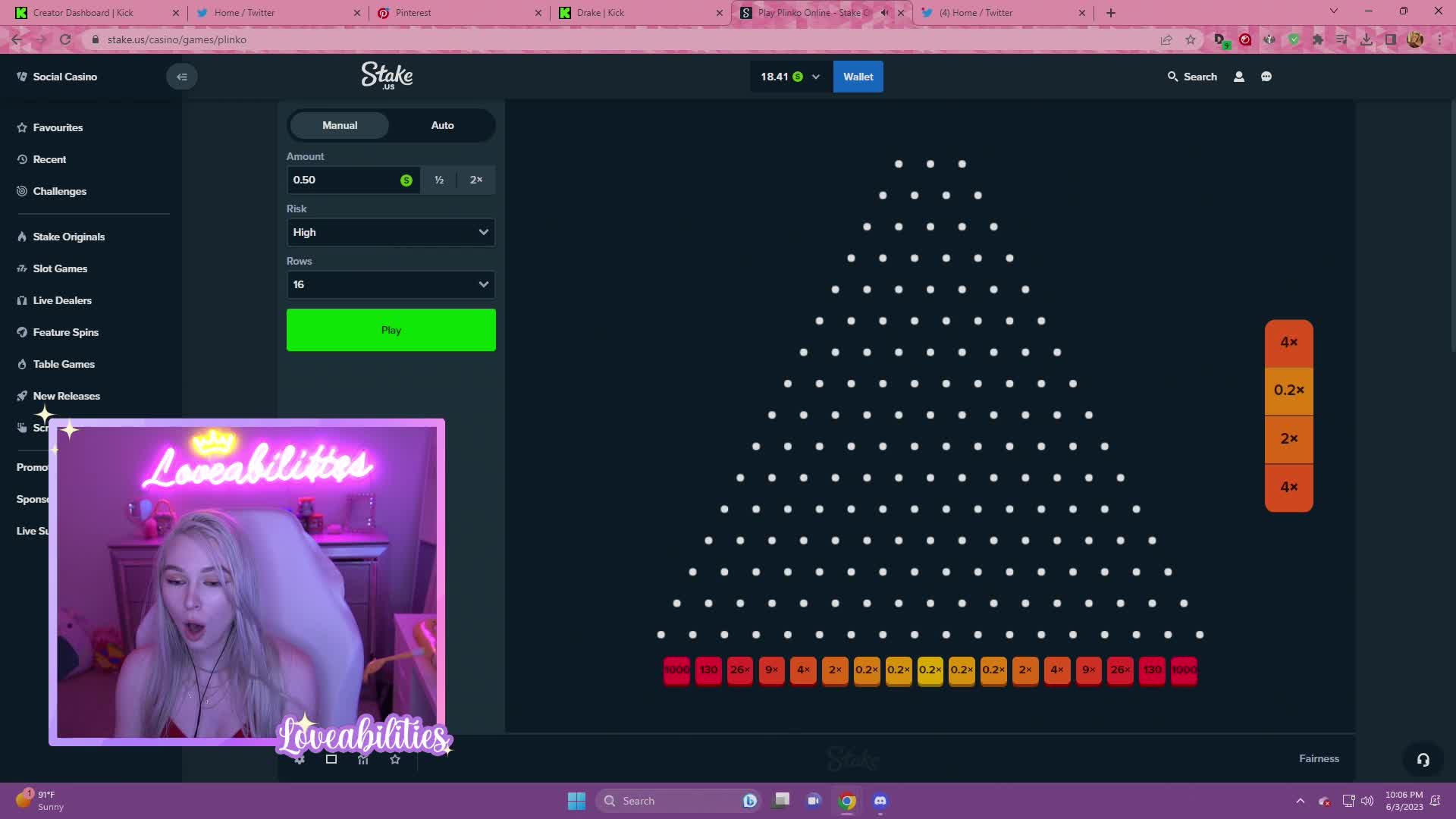Open the chat bubble icon in header

(1266, 77)
